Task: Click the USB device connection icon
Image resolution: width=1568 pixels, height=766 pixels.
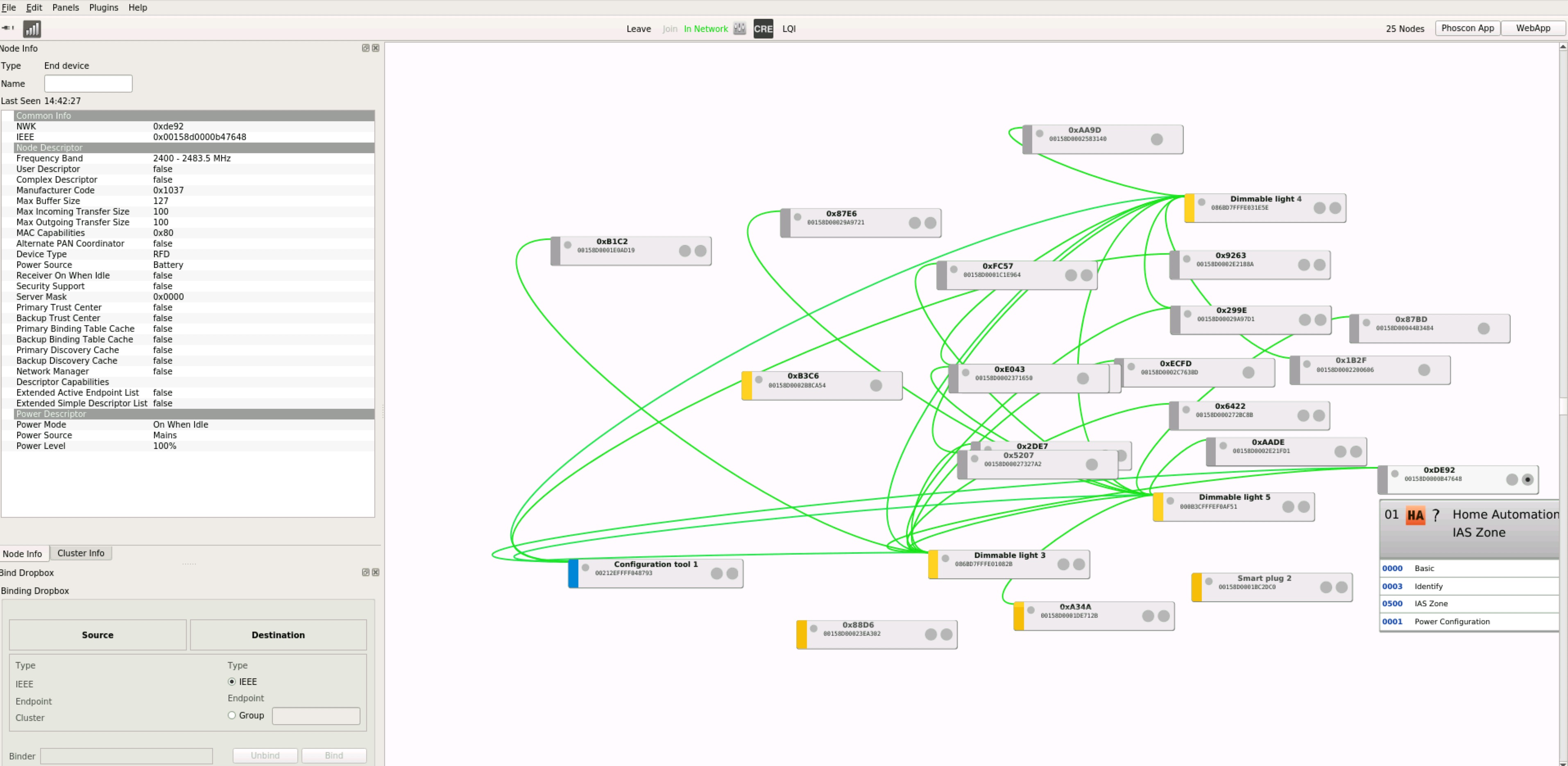Action: click(x=8, y=28)
